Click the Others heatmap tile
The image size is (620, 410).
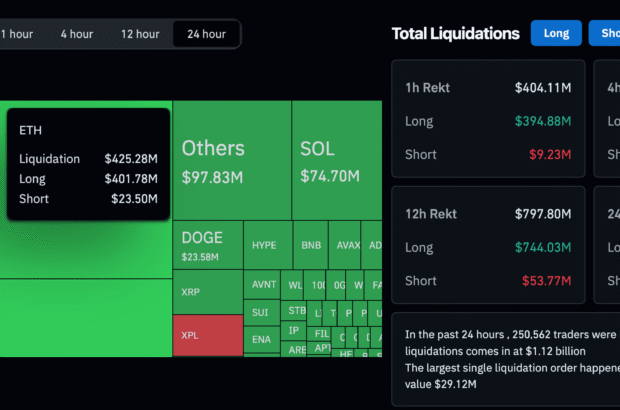pos(232,160)
